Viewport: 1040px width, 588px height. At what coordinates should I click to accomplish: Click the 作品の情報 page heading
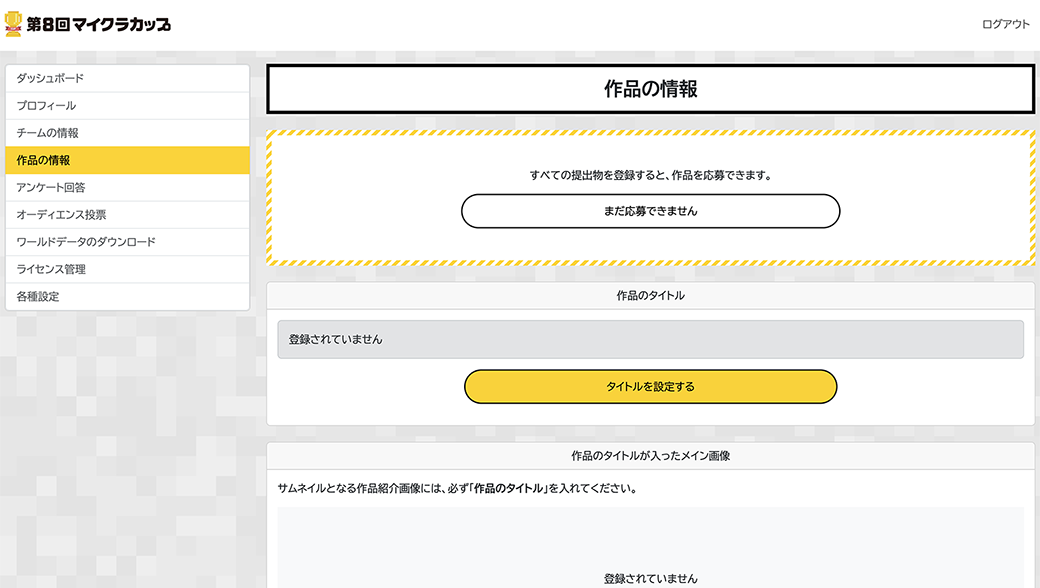(650, 89)
